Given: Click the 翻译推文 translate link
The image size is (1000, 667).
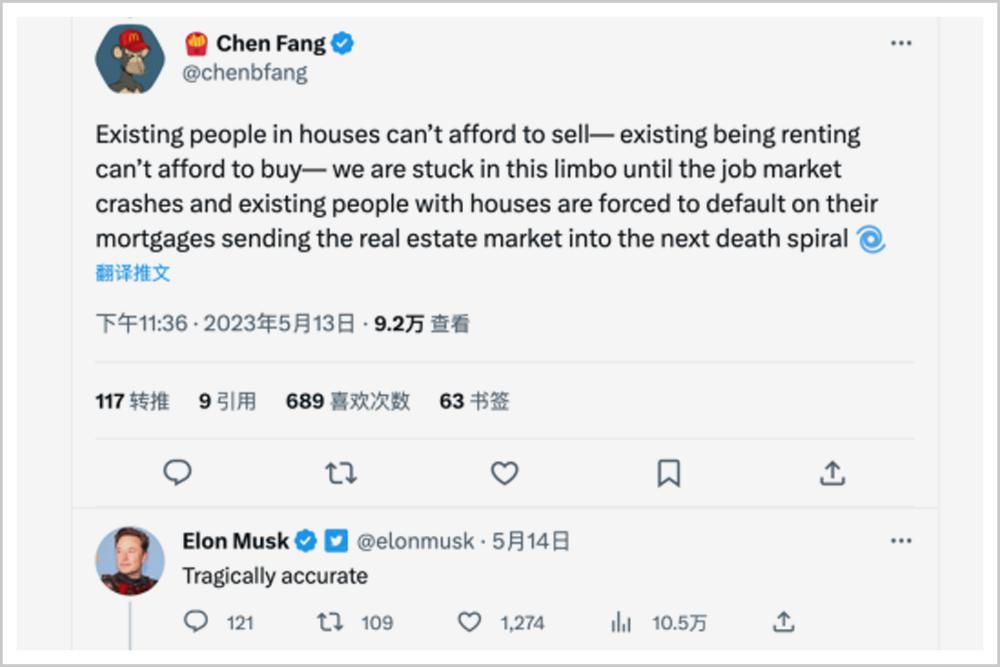Looking at the screenshot, I should (x=133, y=273).
